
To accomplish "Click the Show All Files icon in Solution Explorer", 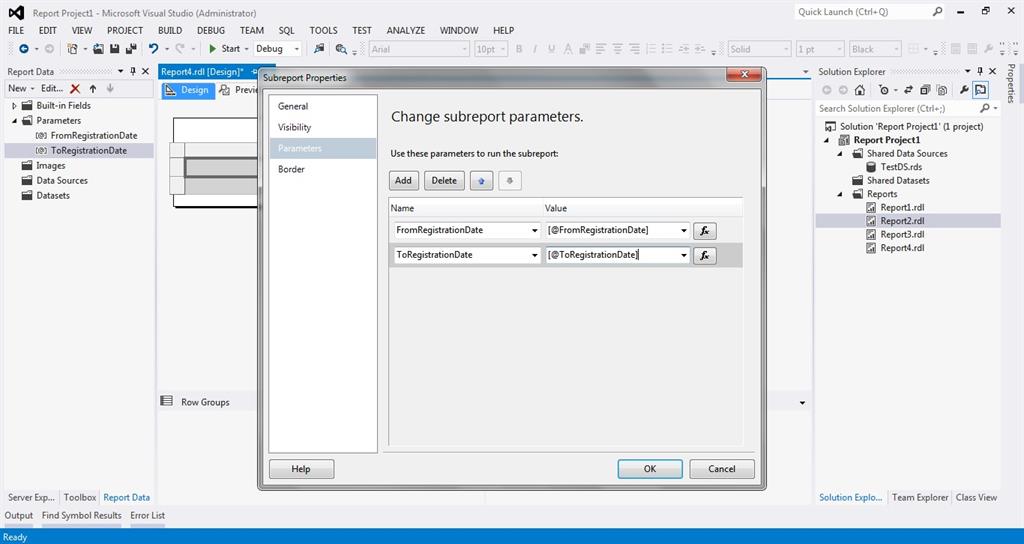I will tap(941, 90).
